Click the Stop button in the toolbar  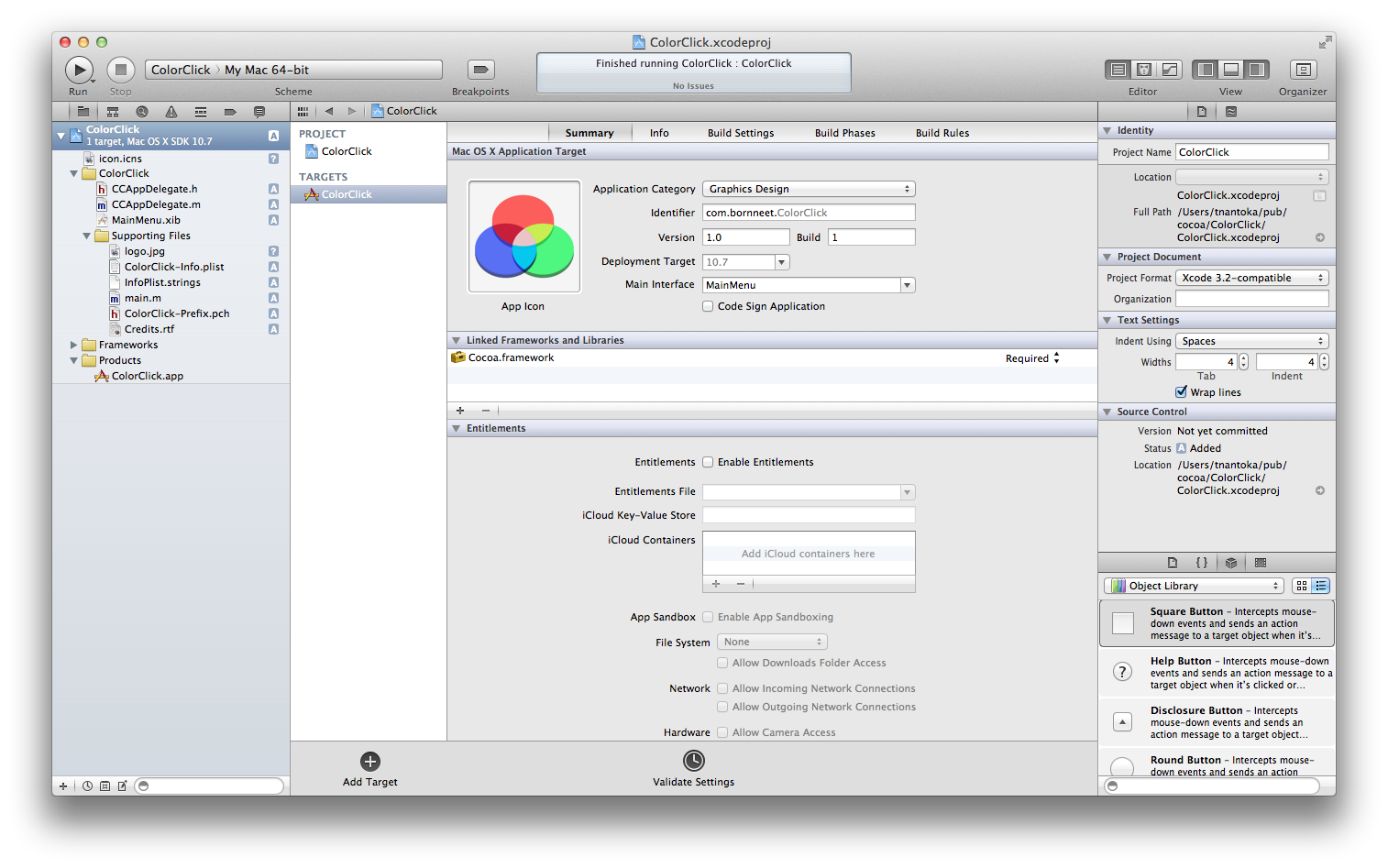(x=121, y=70)
